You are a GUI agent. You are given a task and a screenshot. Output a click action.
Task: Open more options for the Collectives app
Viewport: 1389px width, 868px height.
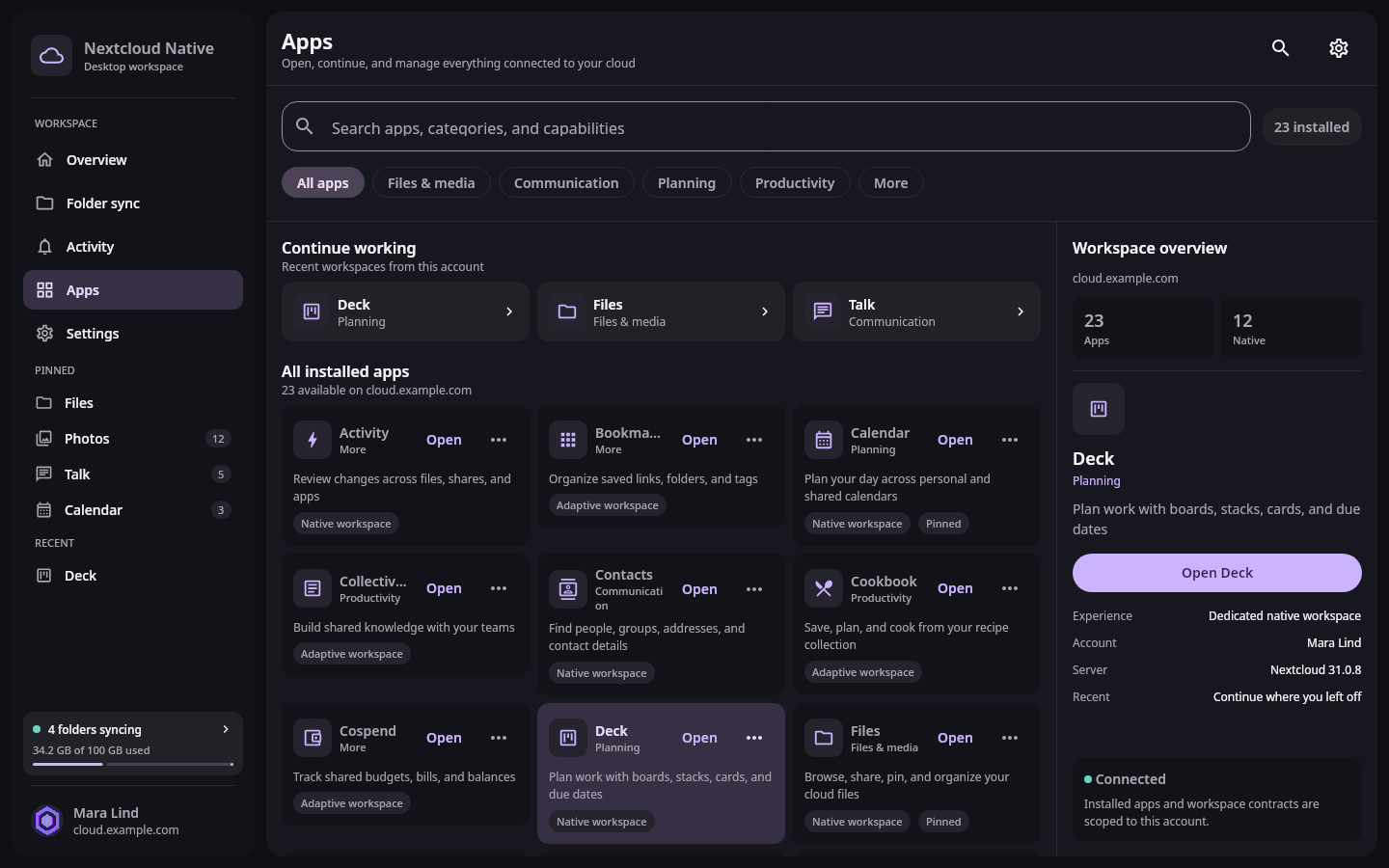(499, 588)
